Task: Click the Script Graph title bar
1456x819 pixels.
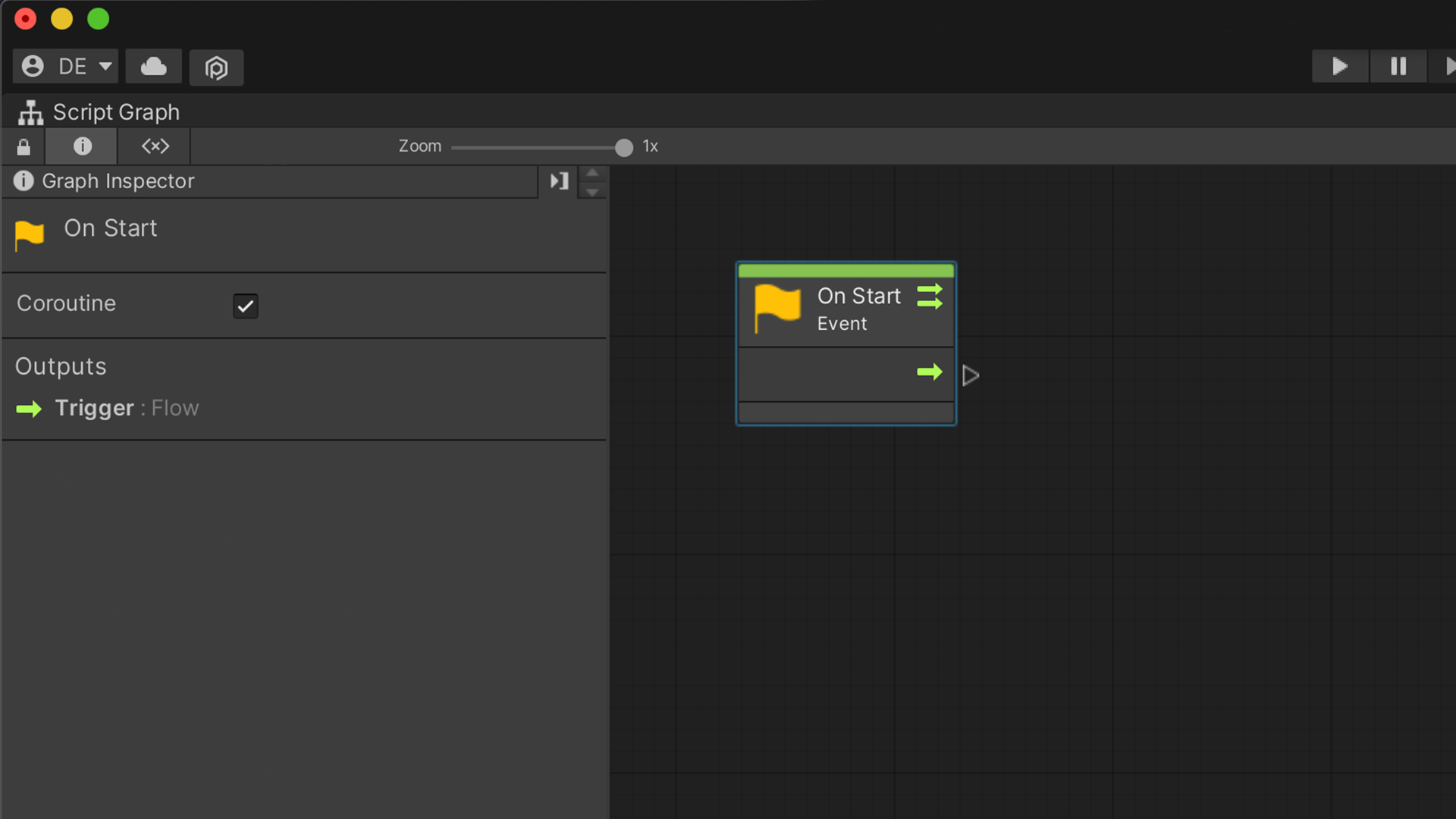Action: pos(115,111)
